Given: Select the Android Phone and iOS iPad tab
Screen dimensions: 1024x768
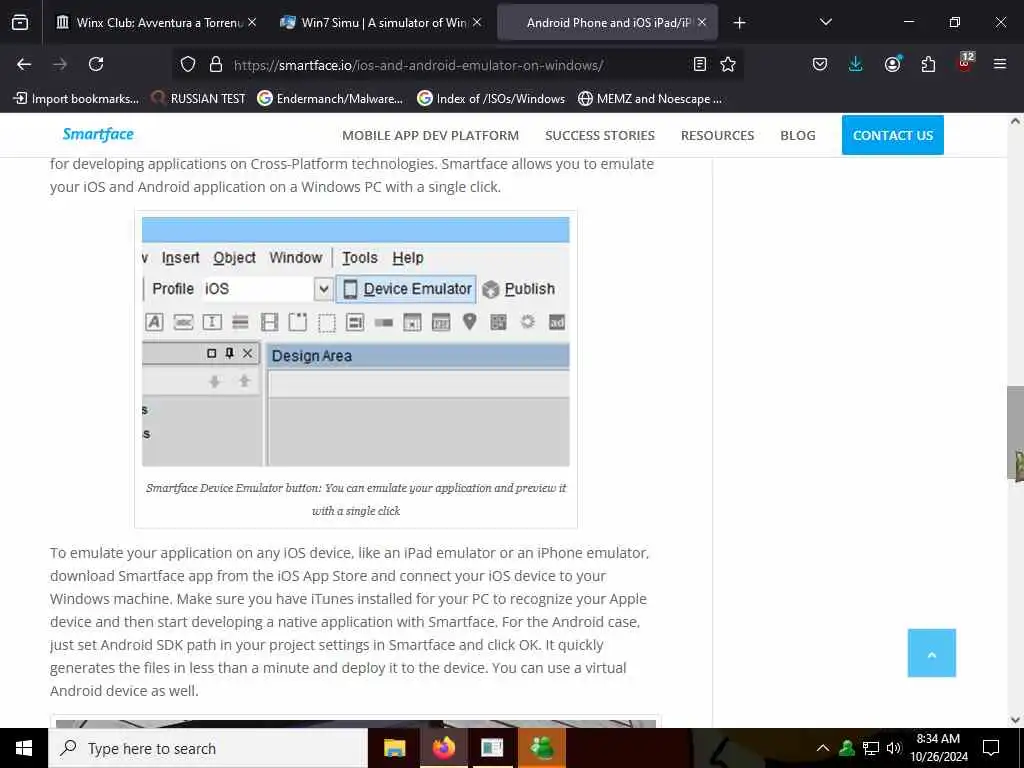Looking at the screenshot, I should tap(608, 22).
